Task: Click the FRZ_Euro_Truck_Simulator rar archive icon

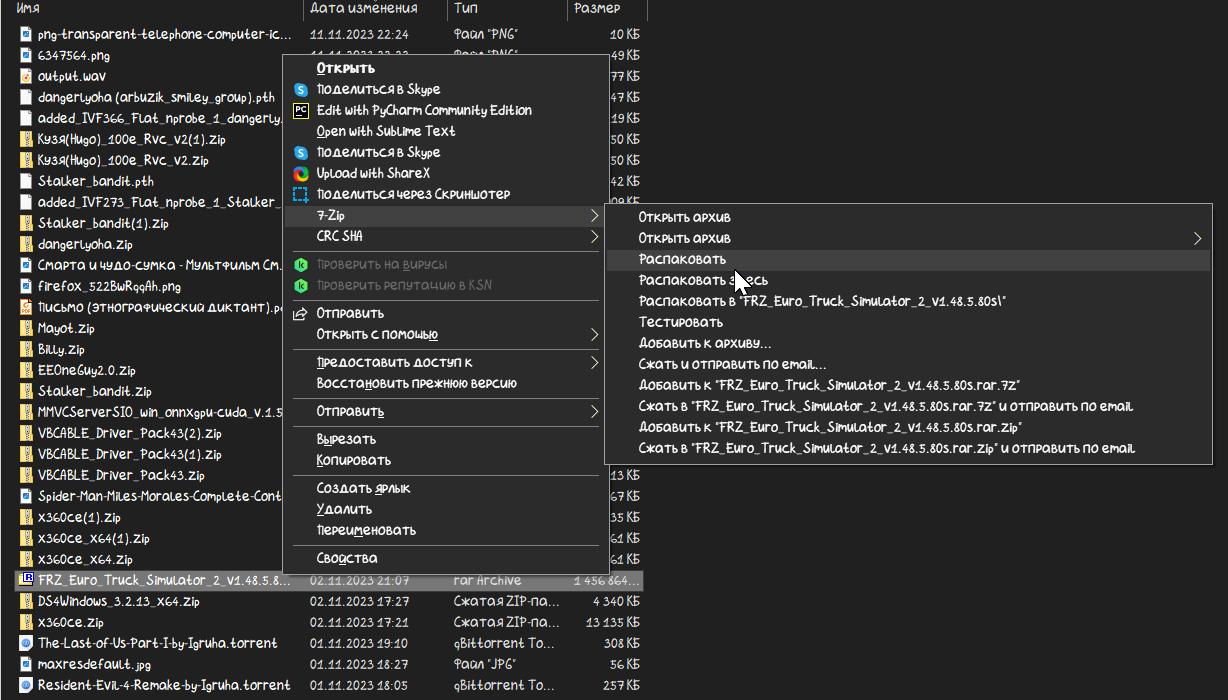Action: click(x=27, y=580)
